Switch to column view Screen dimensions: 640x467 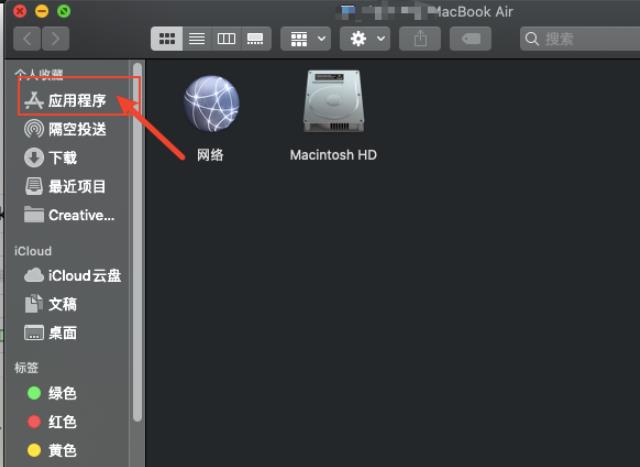click(226, 39)
